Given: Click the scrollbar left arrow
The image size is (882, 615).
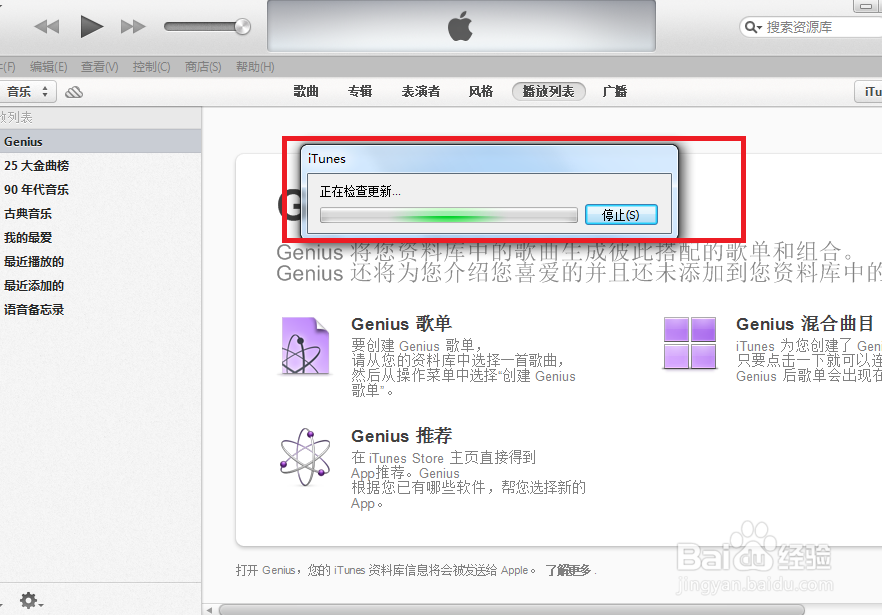Looking at the screenshot, I should coord(209,610).
